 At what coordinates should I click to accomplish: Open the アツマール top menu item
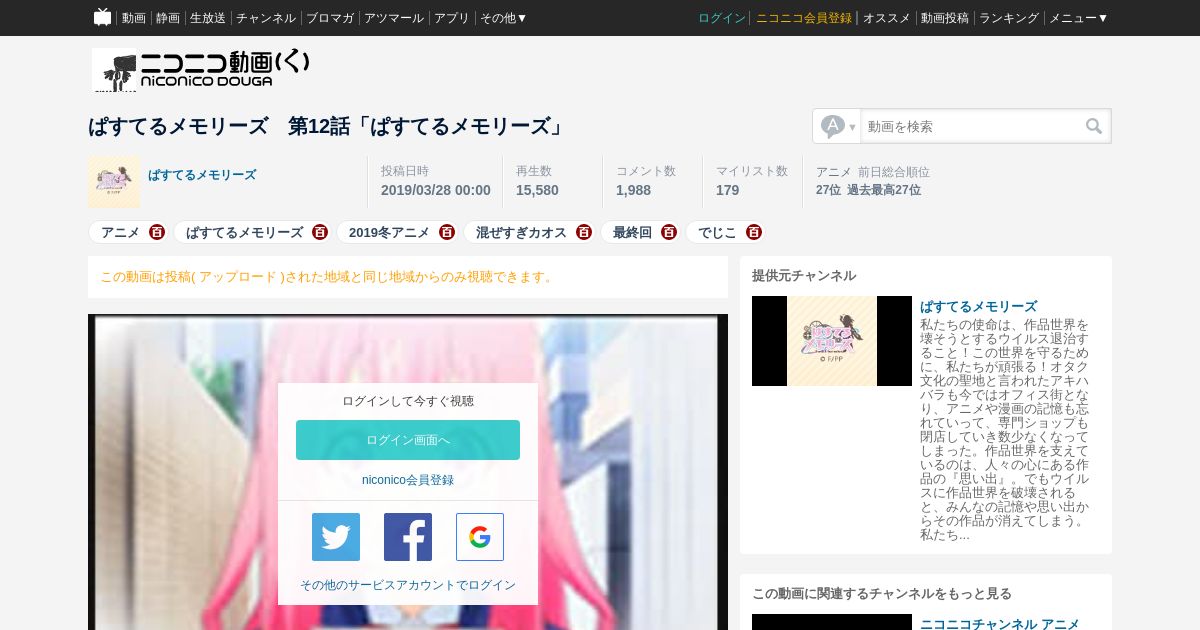394,18
